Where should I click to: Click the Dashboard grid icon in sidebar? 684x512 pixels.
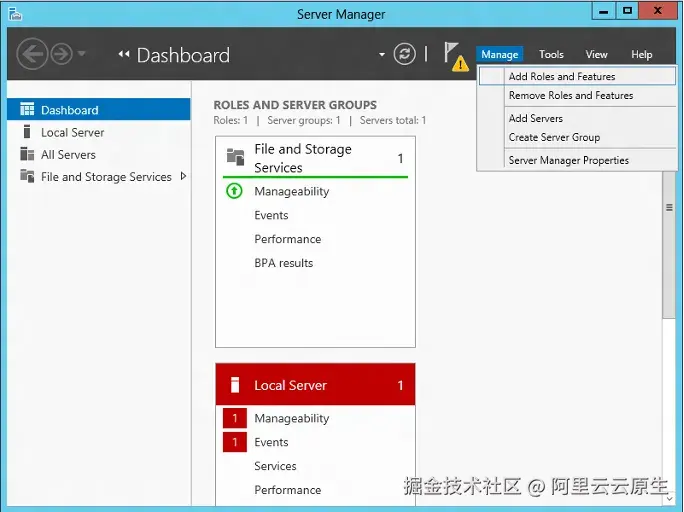coord(27,109)
